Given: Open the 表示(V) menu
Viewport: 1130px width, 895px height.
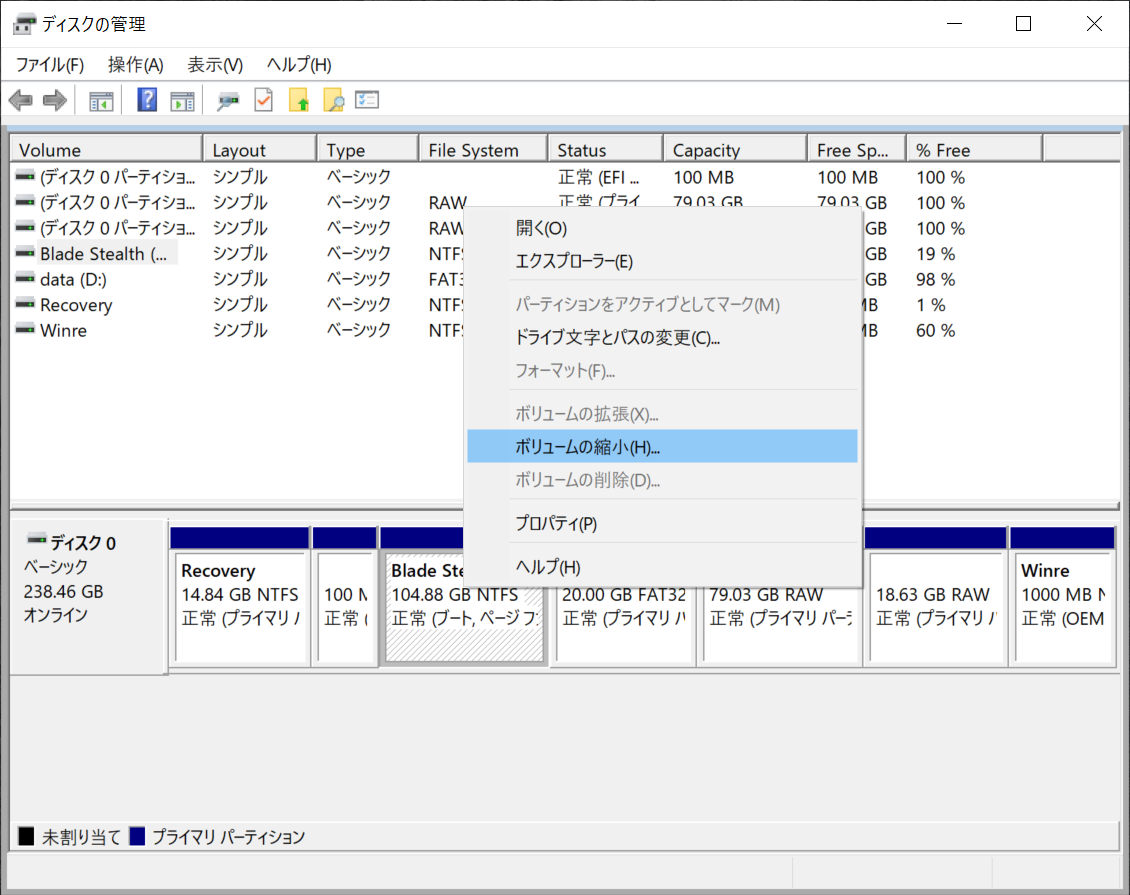Looking at the screenshot, I should pos(215,65).
